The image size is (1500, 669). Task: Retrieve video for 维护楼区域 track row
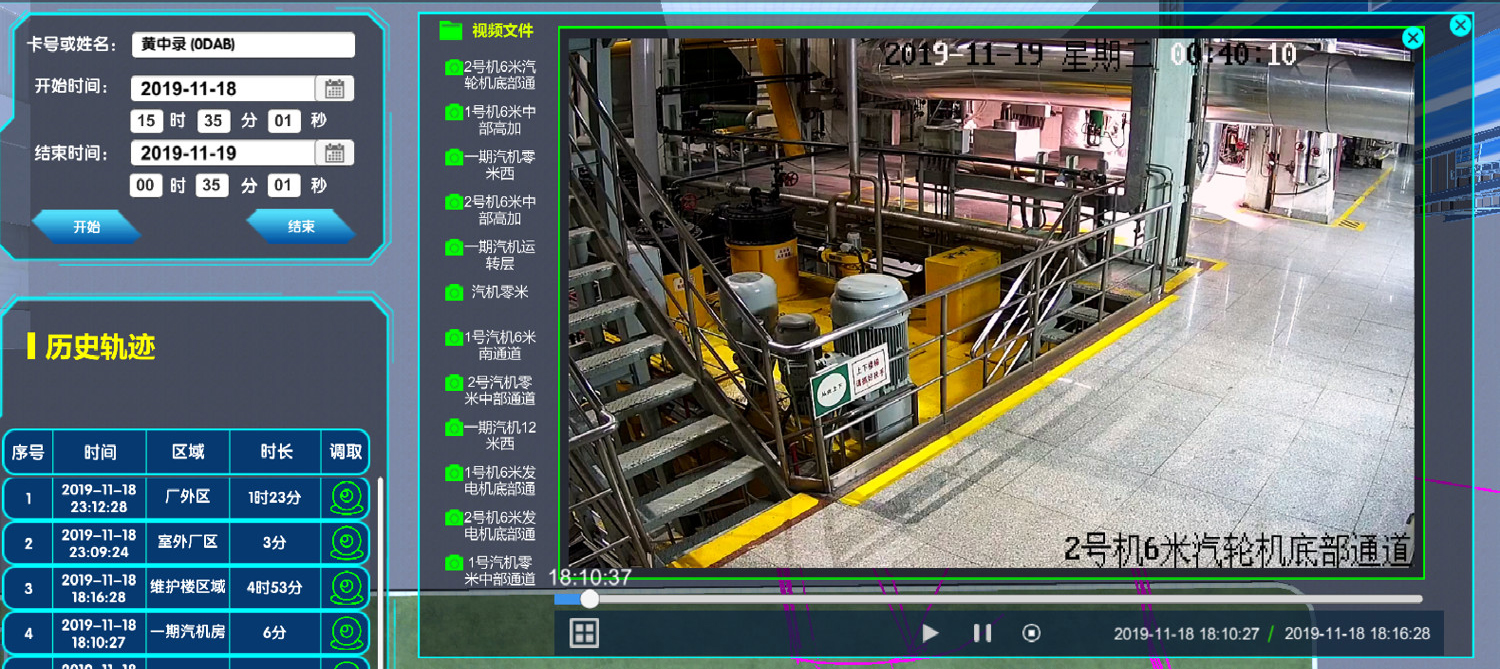coord(346,587)
